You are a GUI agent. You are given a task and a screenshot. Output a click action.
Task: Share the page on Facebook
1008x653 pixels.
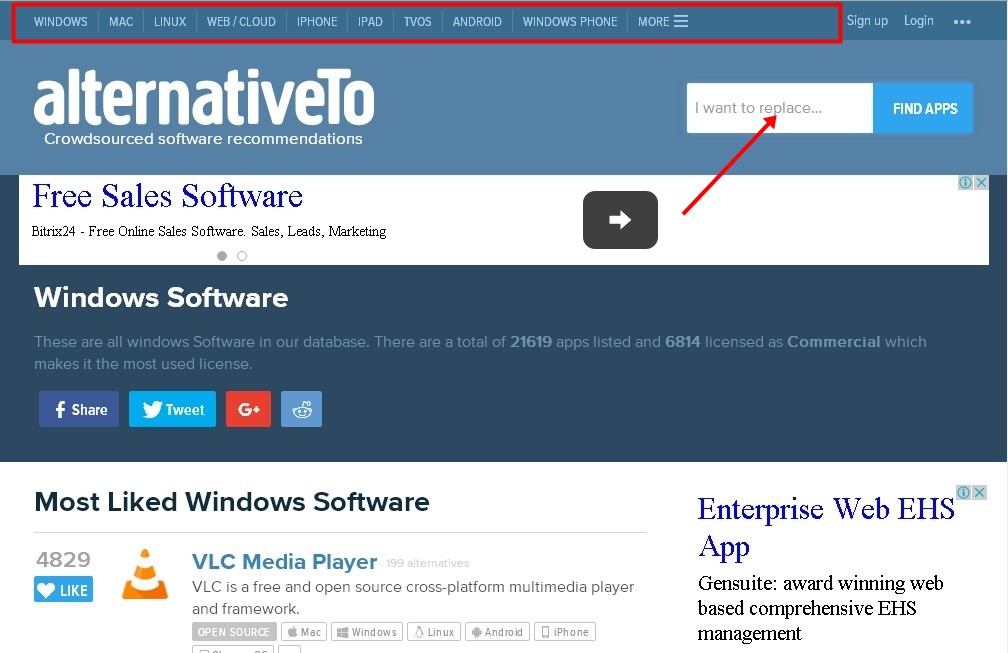coord(79,409)
